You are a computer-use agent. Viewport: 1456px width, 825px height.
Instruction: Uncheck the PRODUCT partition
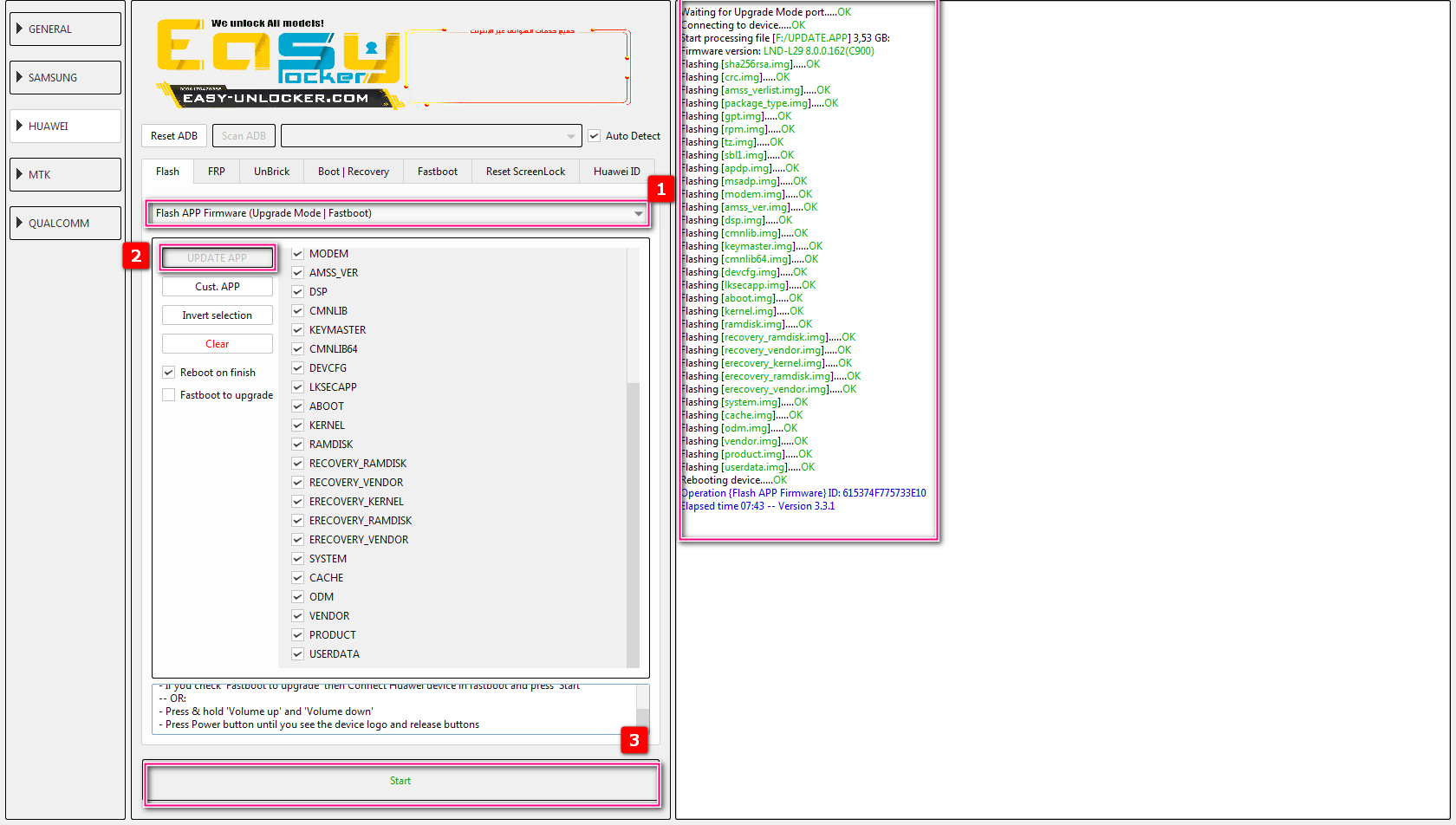point(297,635)
